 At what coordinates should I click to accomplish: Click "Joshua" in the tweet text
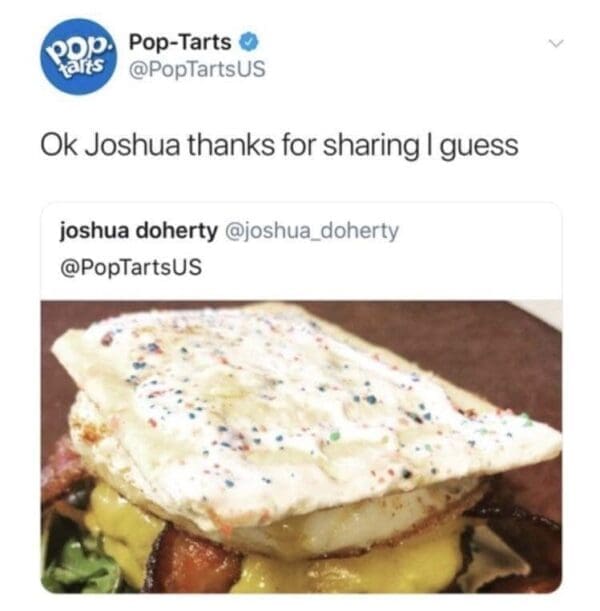(132, 145)
